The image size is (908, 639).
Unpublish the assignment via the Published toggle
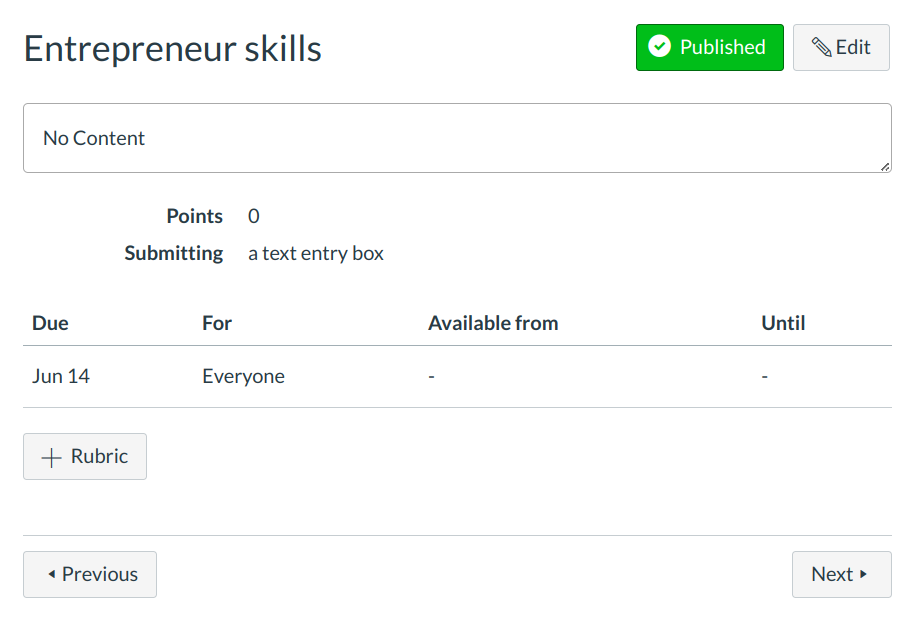709,47
